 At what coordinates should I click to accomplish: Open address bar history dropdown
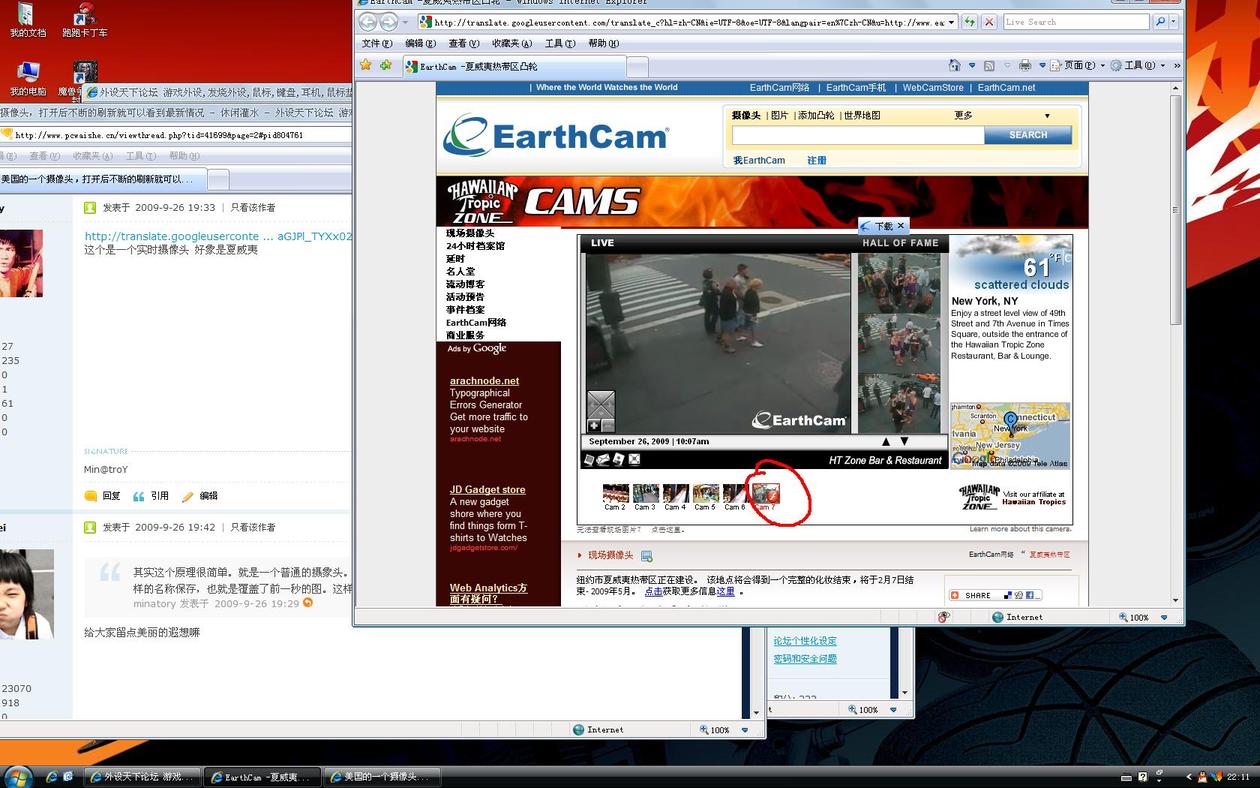951,22
